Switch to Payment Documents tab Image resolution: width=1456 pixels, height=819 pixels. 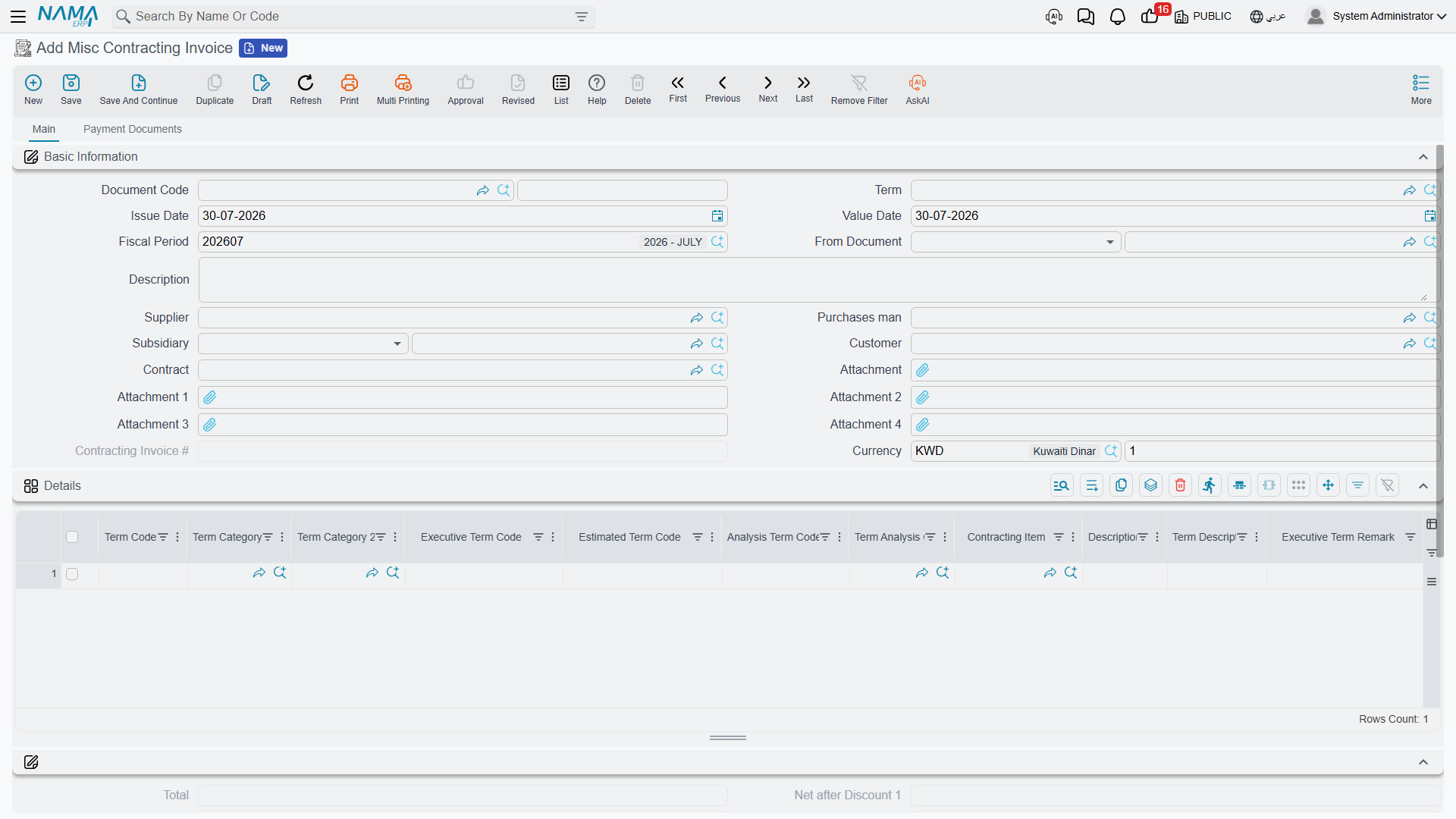click(133, 129)
